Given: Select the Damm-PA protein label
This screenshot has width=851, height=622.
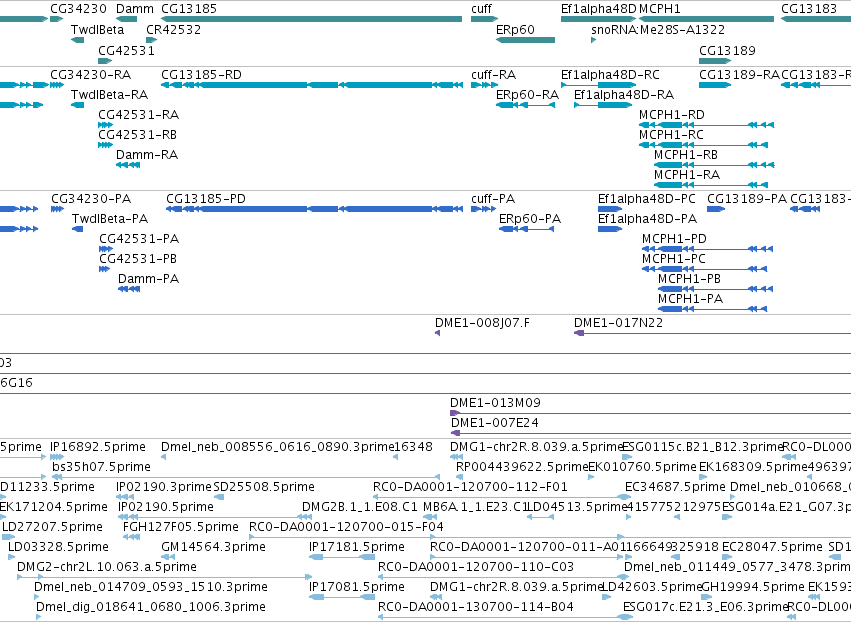Looking at the screenshot, I should 148,279.
